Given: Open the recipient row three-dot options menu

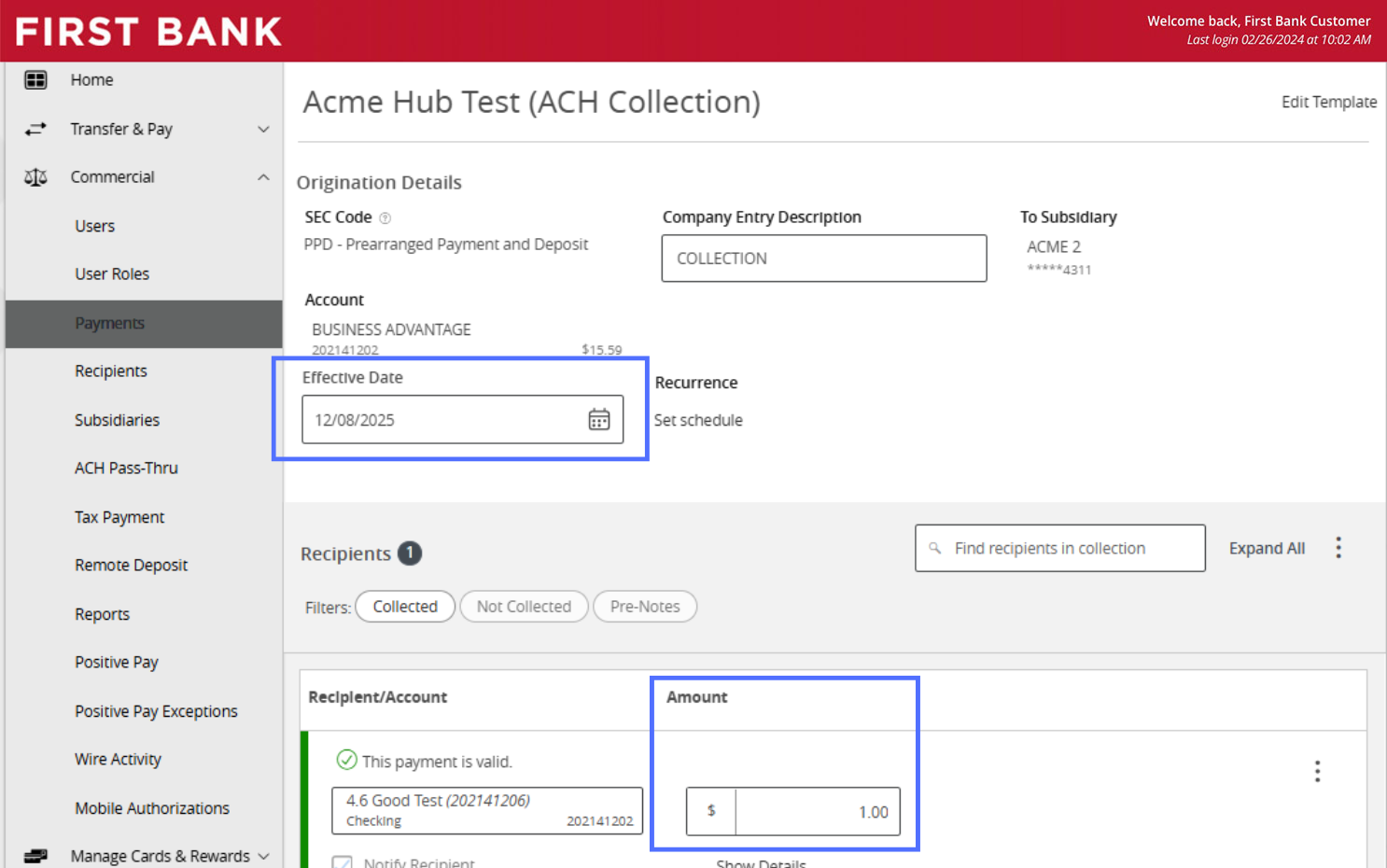Looking at the screenshot, I should coord(1317,771).
